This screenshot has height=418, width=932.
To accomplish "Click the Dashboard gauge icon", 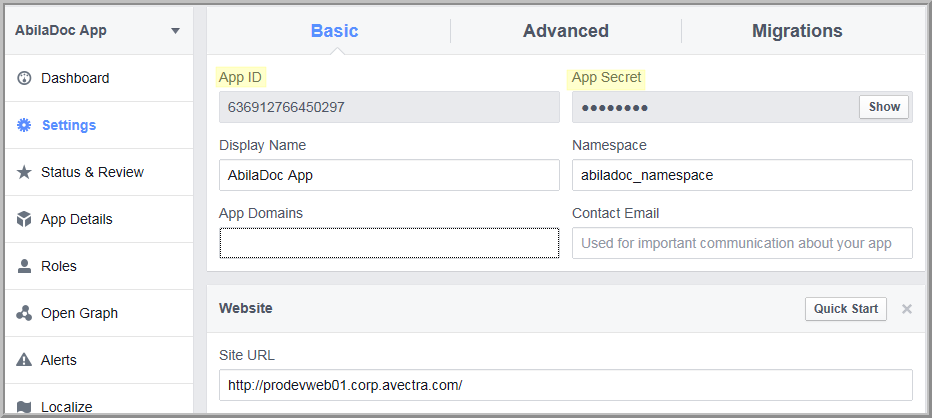I will tap(24, 78).
